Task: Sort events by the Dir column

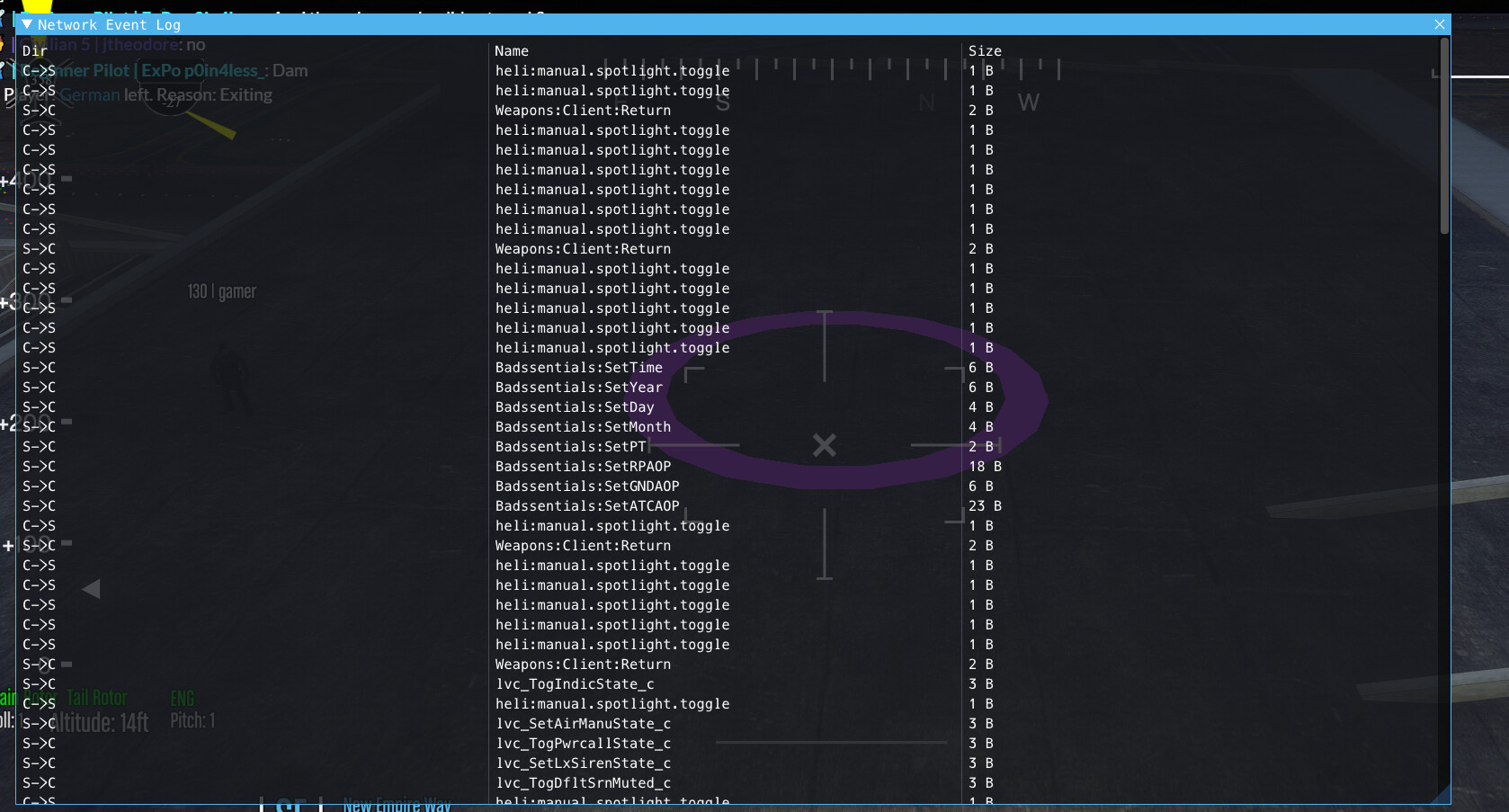Action: pyautogui.click(x=34, y=50)
